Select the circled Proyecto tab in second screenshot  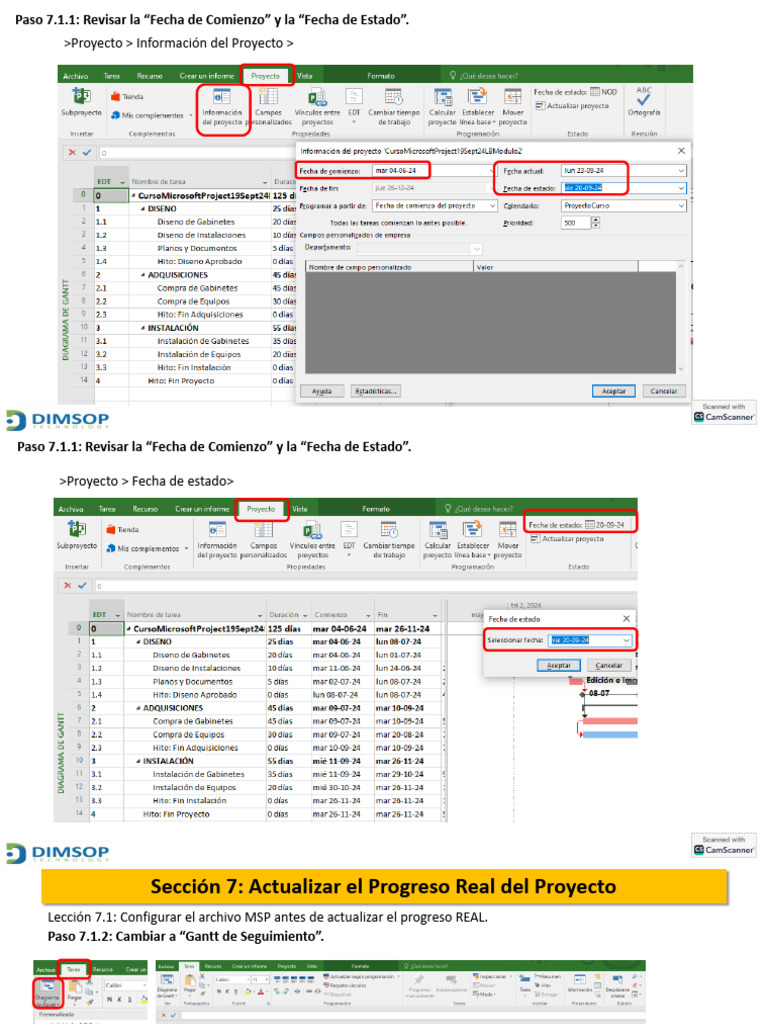tap(261, 509)
